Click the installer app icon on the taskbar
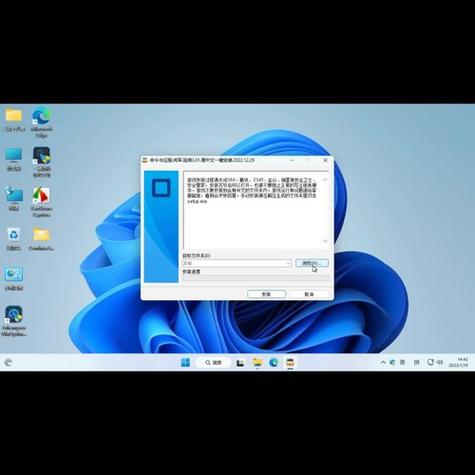Image resolution: width=475 pixels, height=475 pixels. 290,362
